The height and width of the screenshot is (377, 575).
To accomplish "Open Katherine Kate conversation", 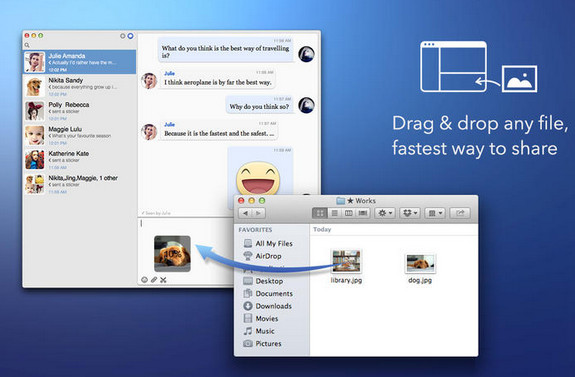I will [x=80, y=160].
